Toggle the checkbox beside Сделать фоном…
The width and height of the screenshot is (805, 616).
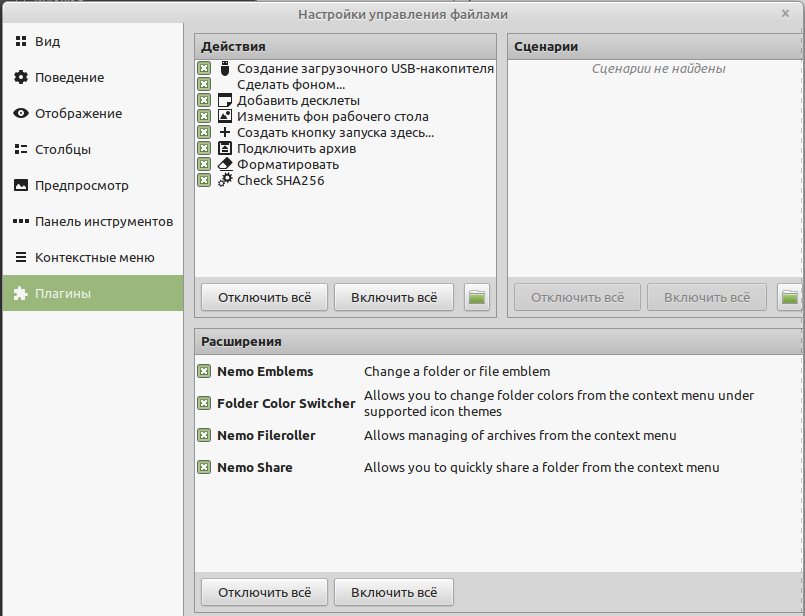(205, 84)
